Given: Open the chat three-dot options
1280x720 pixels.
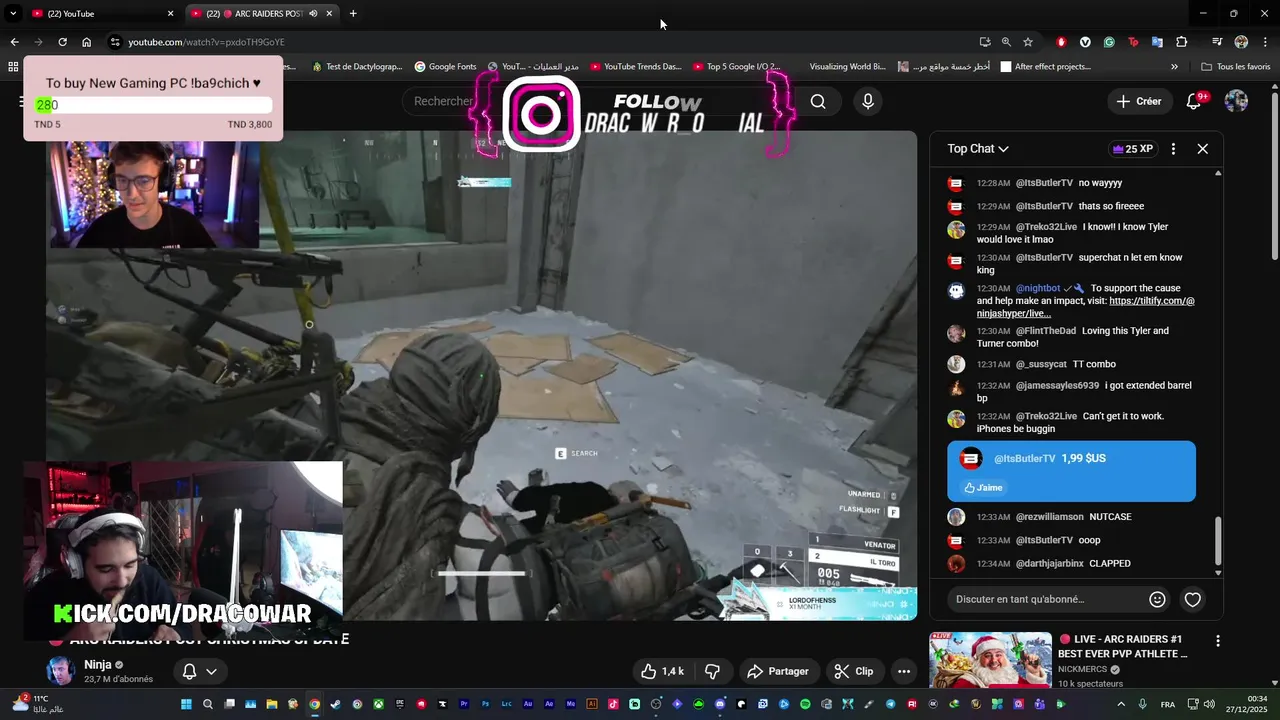Looking at the screenshot, I should (x=1173, y=149).
